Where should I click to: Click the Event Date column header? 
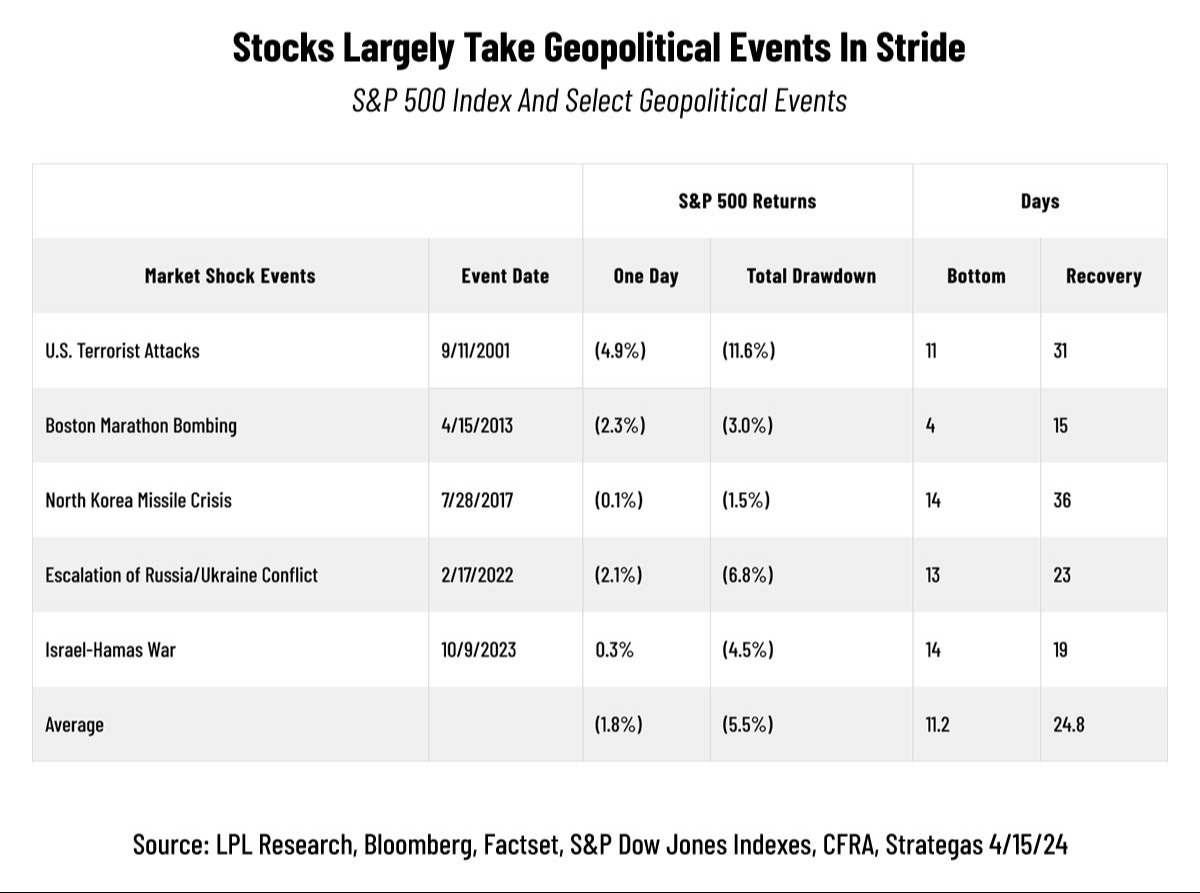(505, 276)
